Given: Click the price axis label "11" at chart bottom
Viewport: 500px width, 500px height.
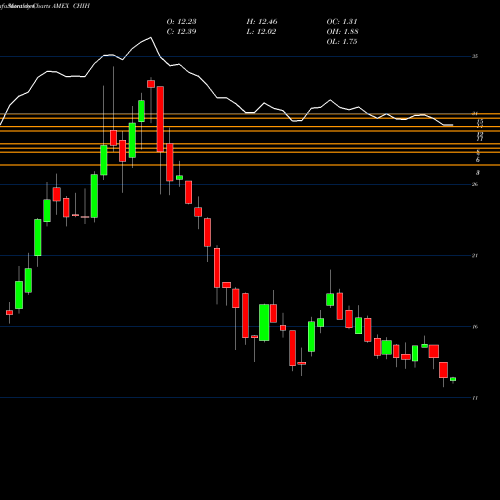Looking at the screenshot, I should (x=475, y=398).
